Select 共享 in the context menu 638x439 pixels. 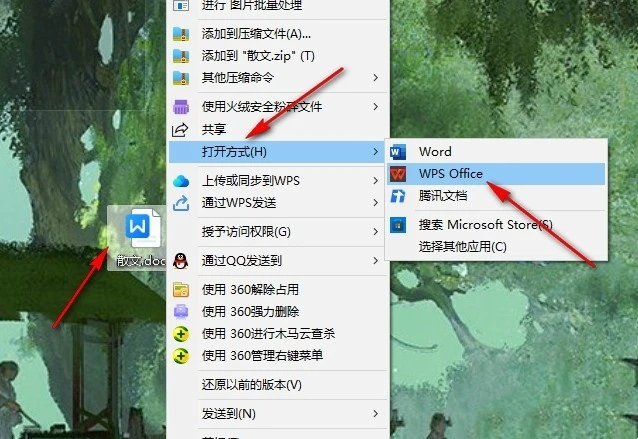click(279, 129)
